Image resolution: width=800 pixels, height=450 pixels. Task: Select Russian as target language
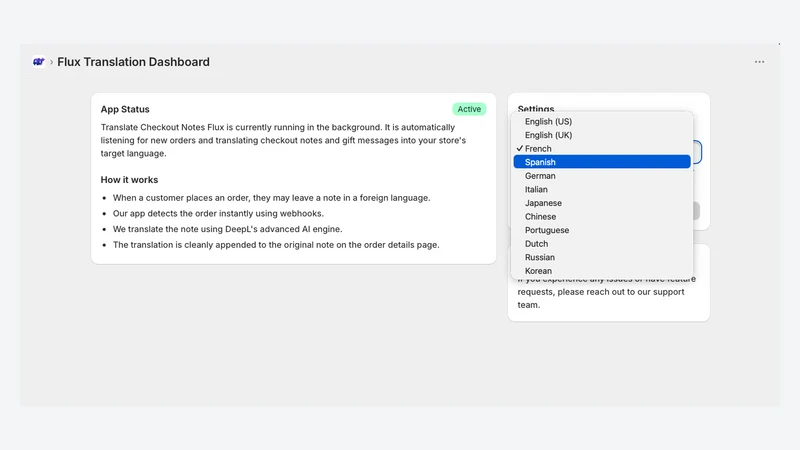pyautogui.click(x=602, y=258)
